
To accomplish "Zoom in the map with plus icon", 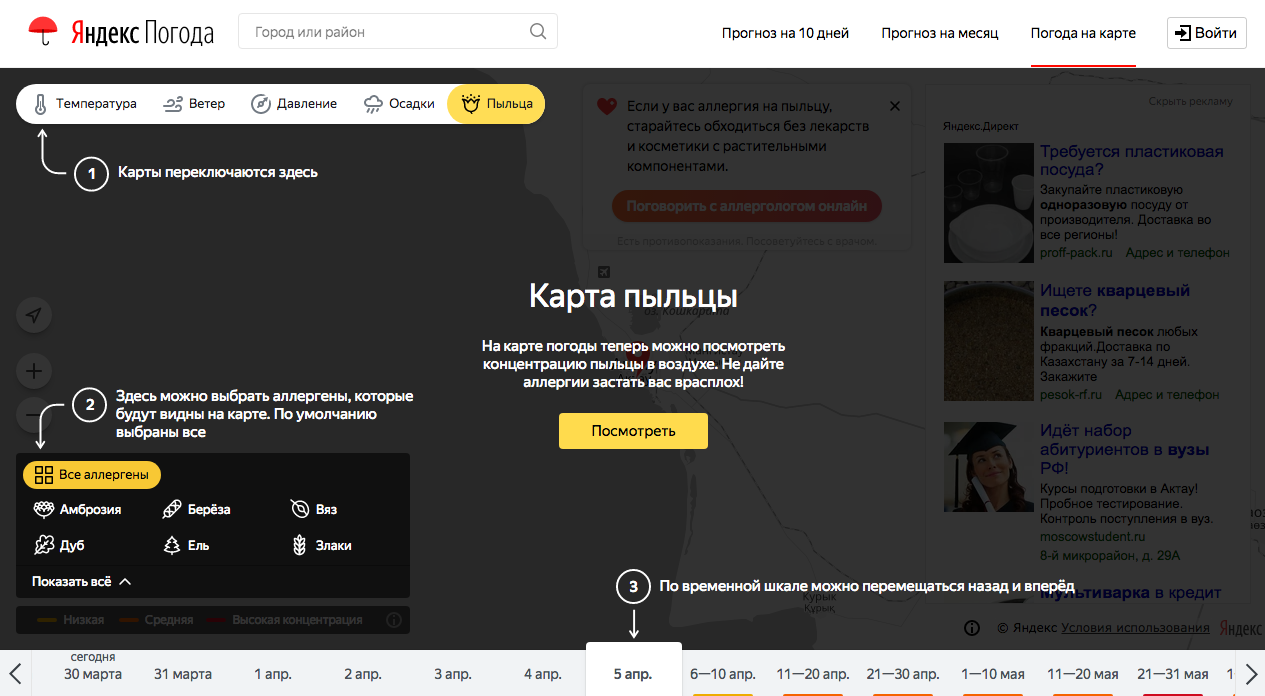I will pos(34,372).
